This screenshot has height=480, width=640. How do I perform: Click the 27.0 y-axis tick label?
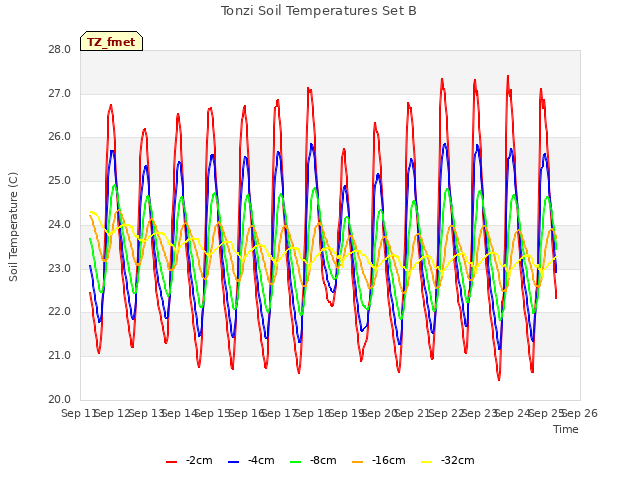pyautogui.click(x=59, y=93)
